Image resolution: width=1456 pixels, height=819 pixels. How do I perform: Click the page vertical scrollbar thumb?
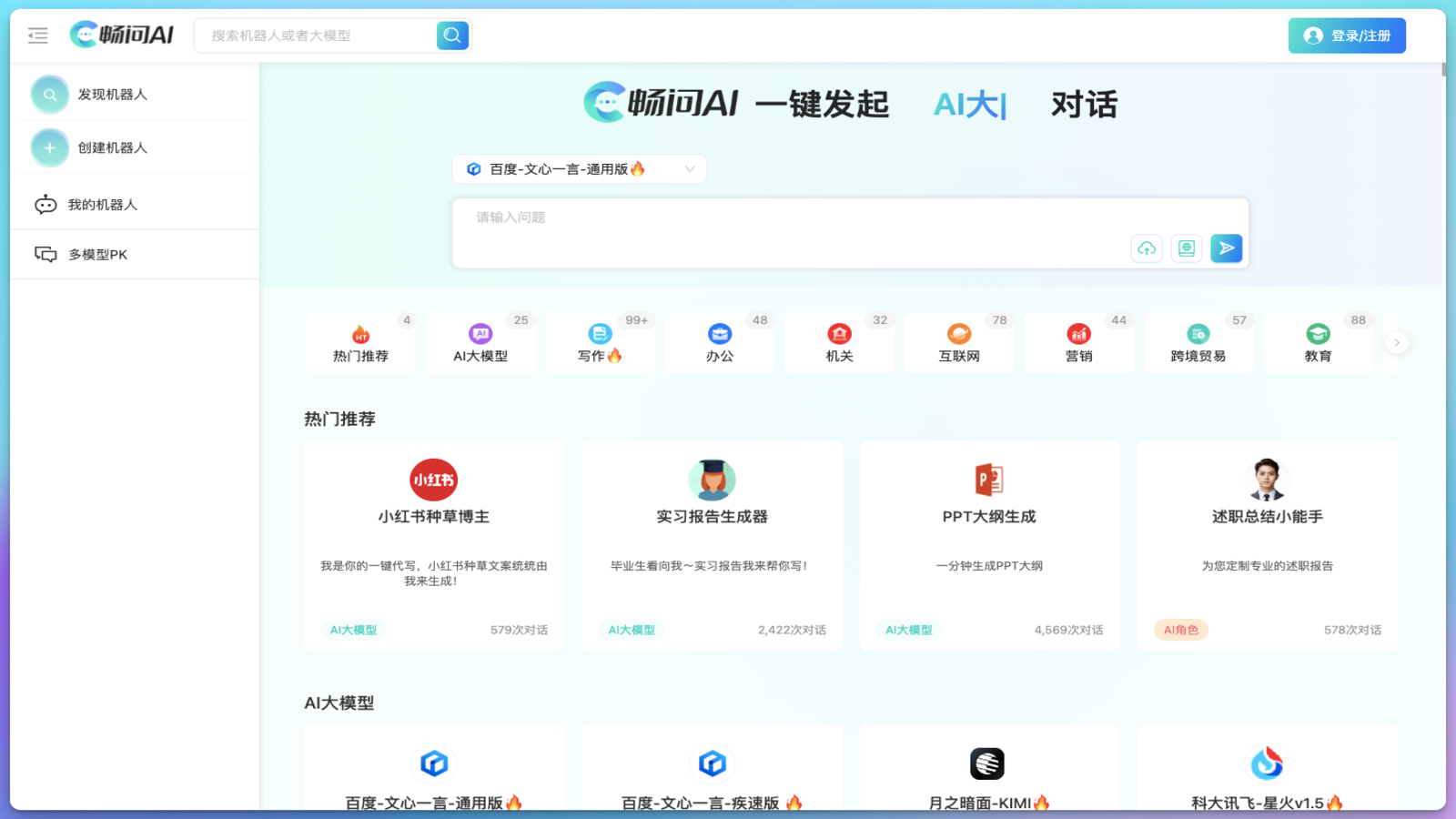(x=1443, y=69)
